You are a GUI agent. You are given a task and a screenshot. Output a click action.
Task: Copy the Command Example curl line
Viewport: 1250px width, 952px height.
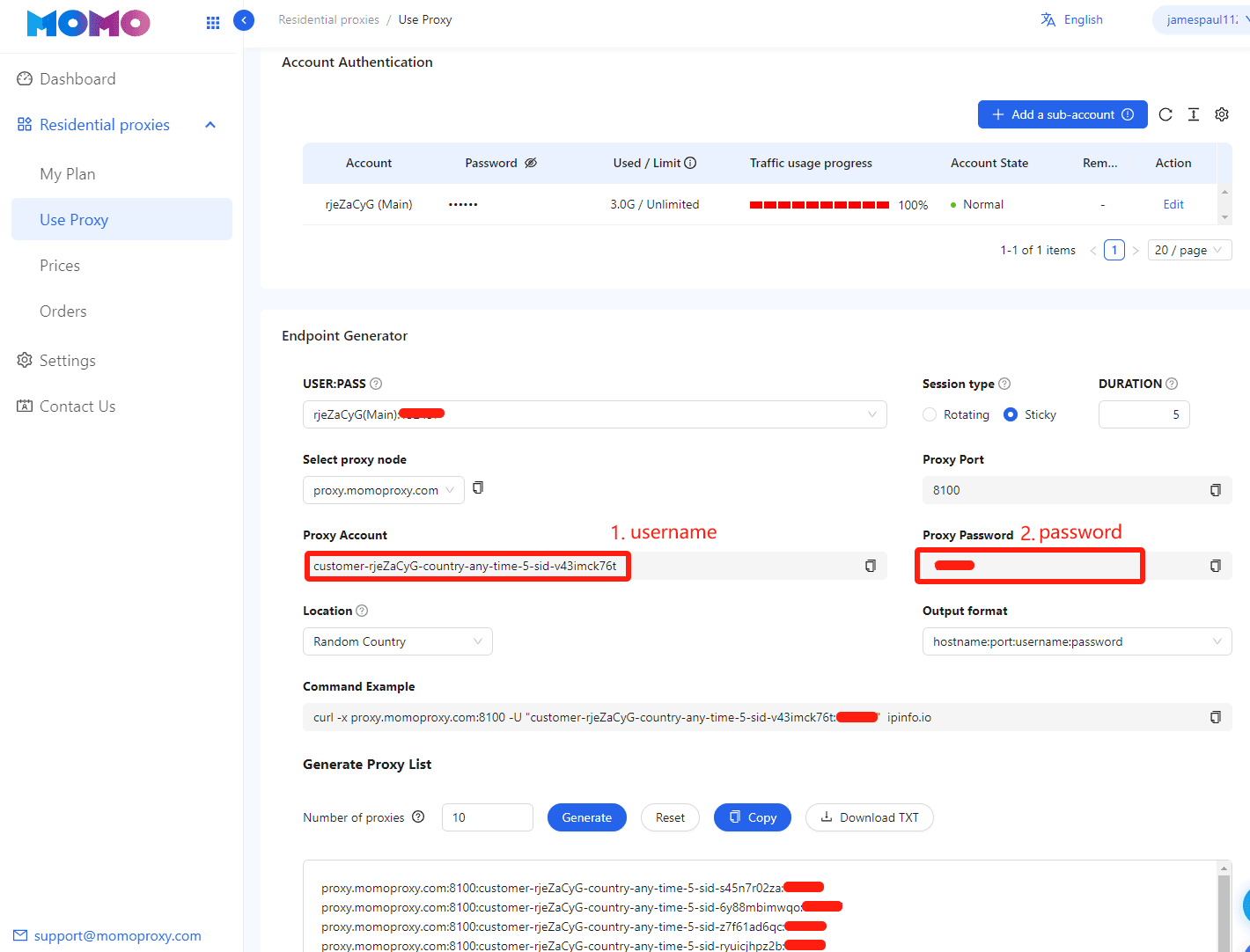coord(1216,717)
